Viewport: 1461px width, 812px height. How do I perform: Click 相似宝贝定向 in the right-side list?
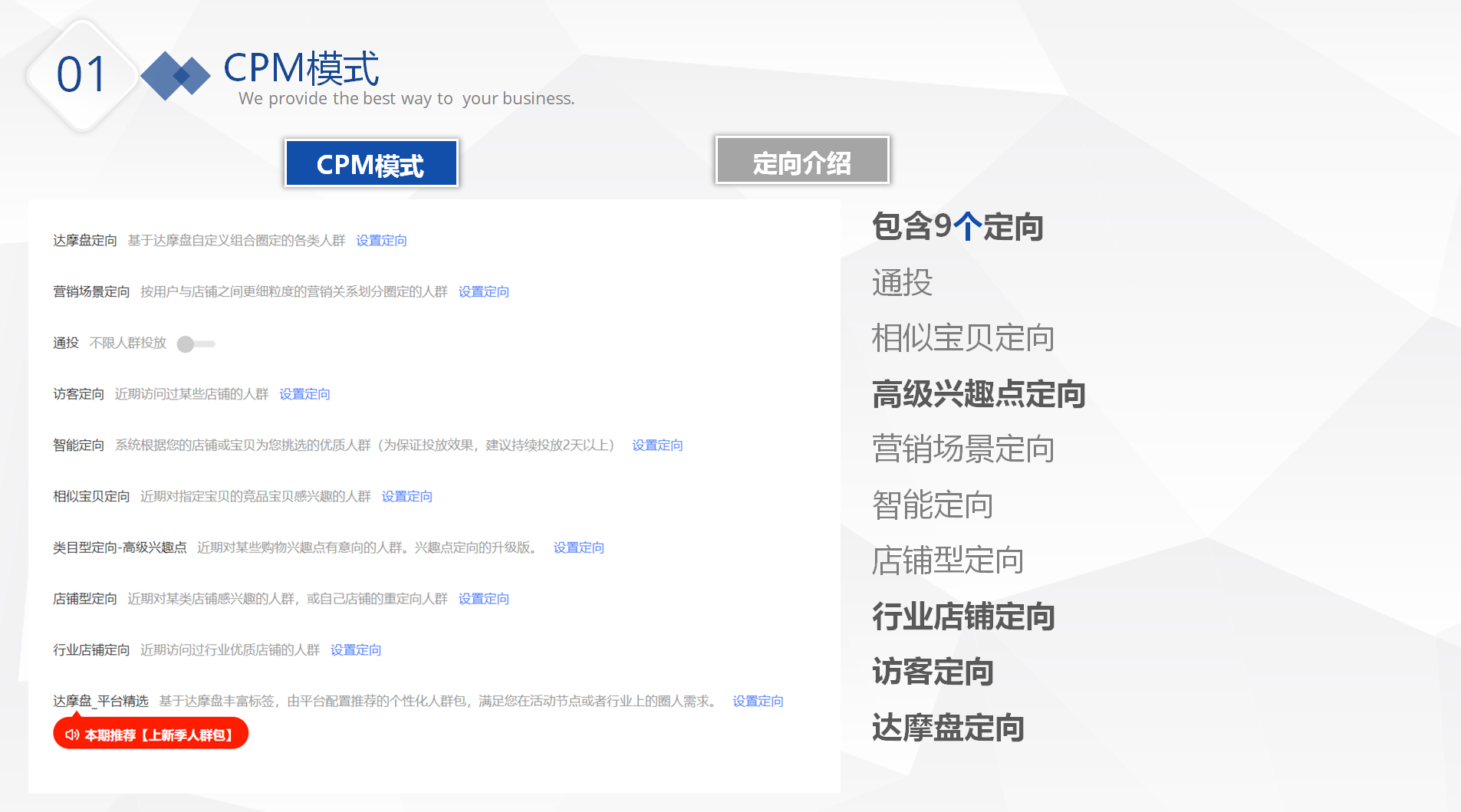pyautogui.click(x=963, y=338)
